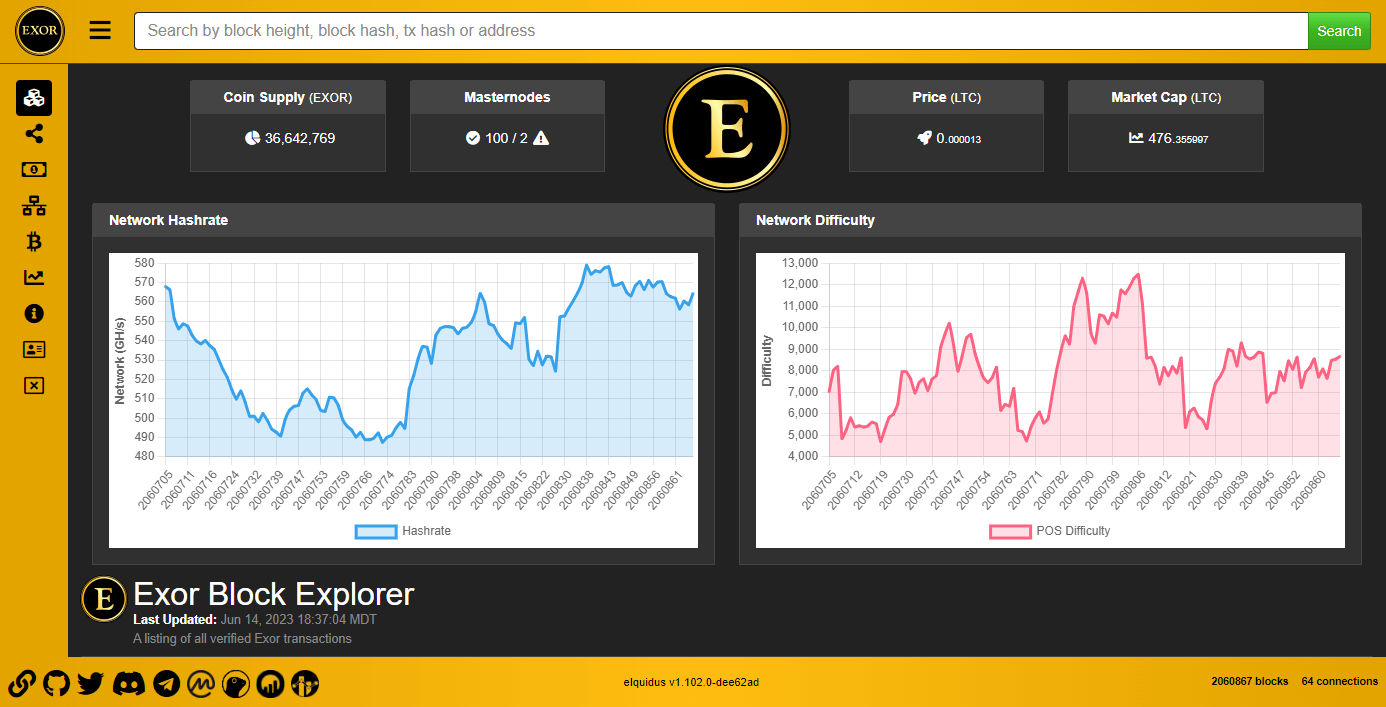
Task: Open the money bill icon in sidebar
Action: point(34,170)
